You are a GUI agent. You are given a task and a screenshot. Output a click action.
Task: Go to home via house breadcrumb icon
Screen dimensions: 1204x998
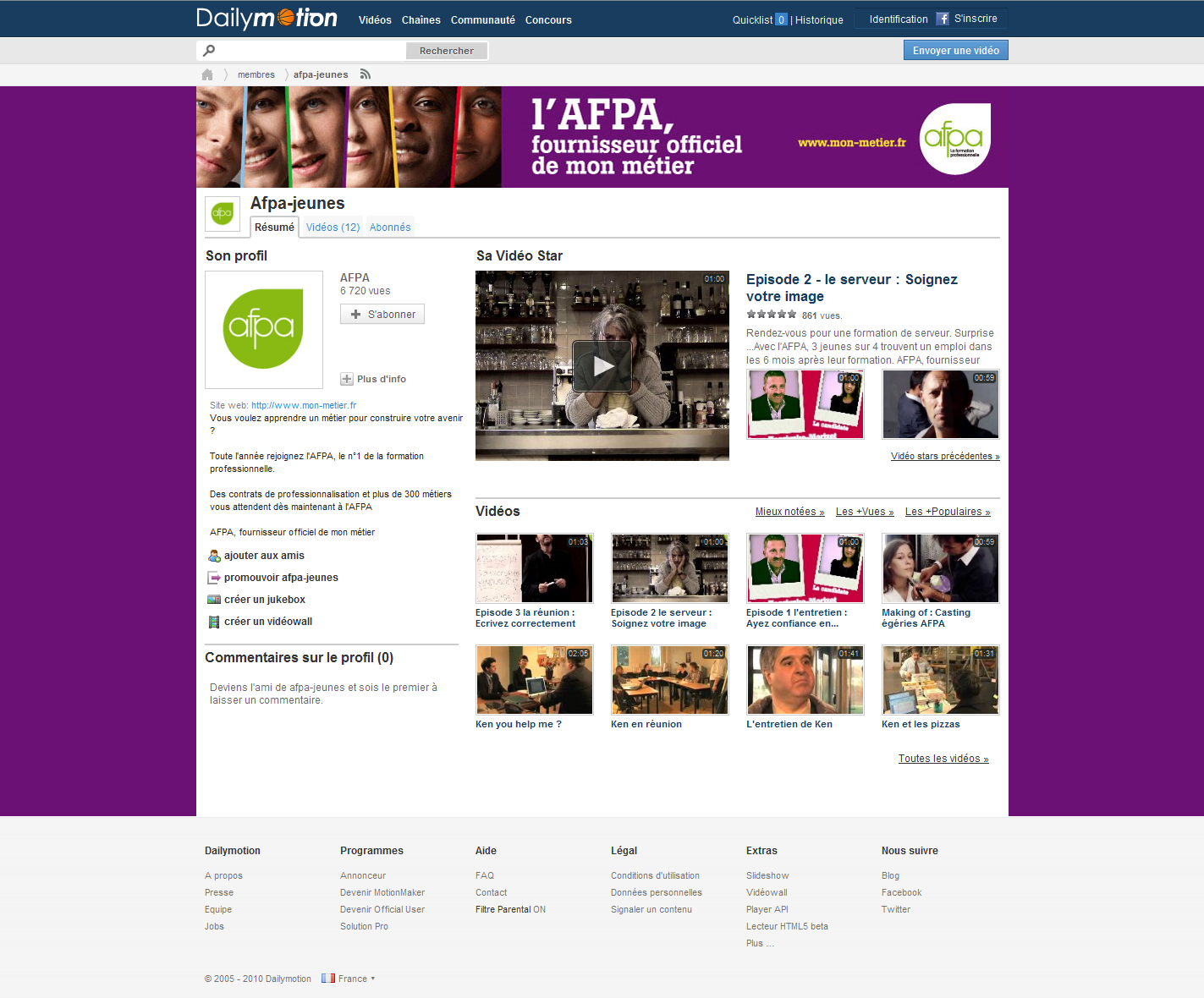coord(207,74)
